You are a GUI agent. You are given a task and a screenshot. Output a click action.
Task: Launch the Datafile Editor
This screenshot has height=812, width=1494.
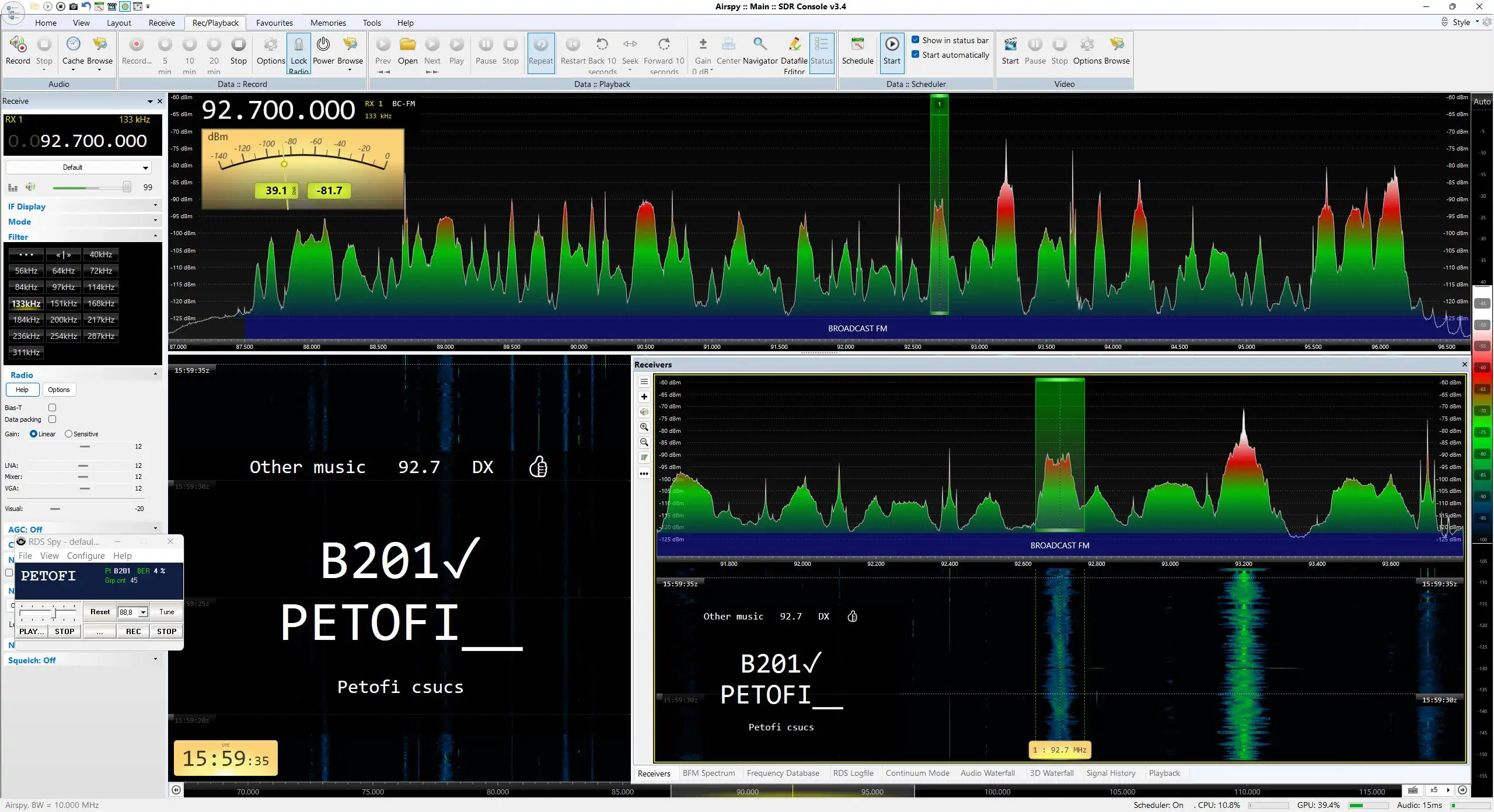pos(794,44)
